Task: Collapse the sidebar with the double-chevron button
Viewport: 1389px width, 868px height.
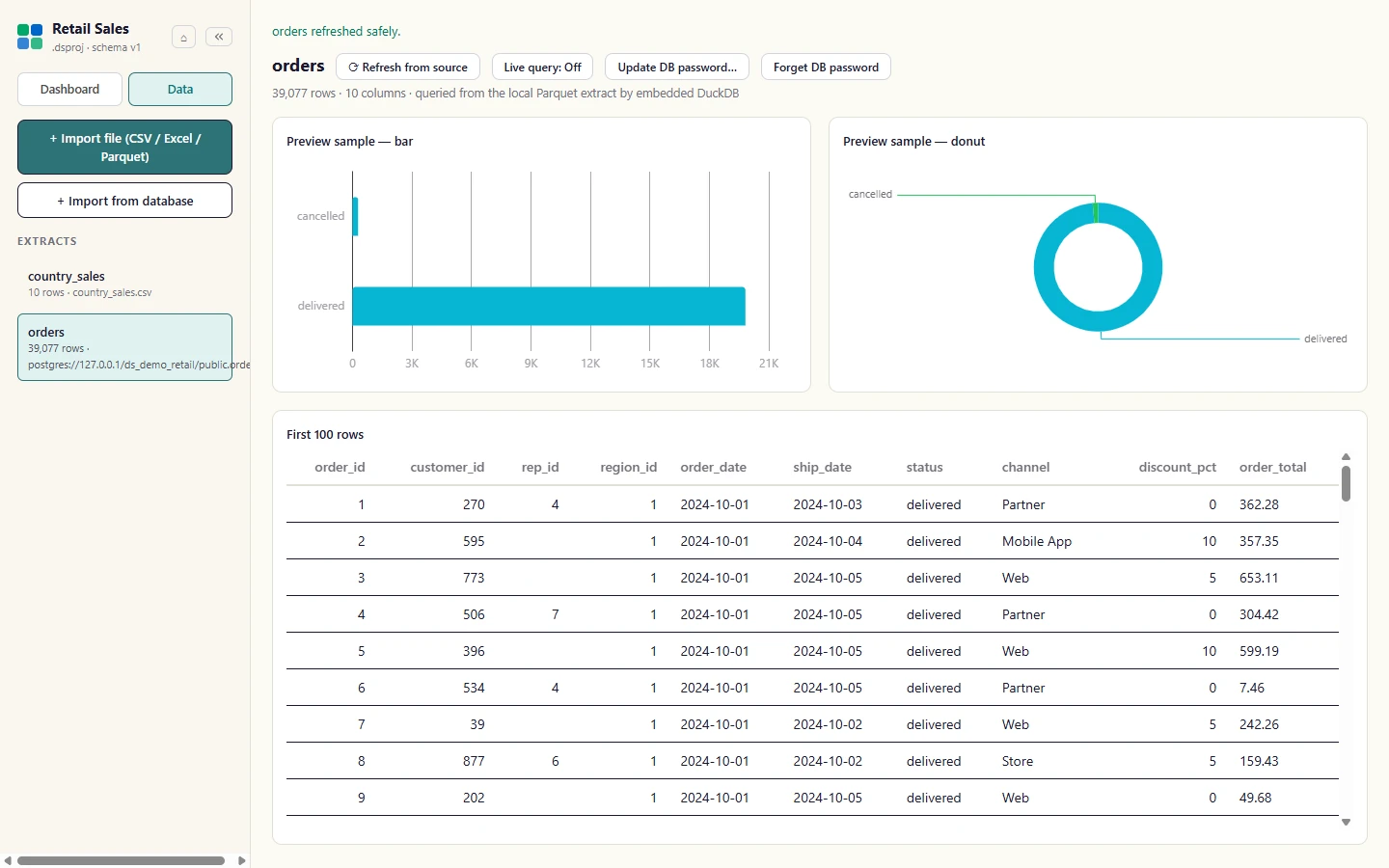Action: coord(219,37)
